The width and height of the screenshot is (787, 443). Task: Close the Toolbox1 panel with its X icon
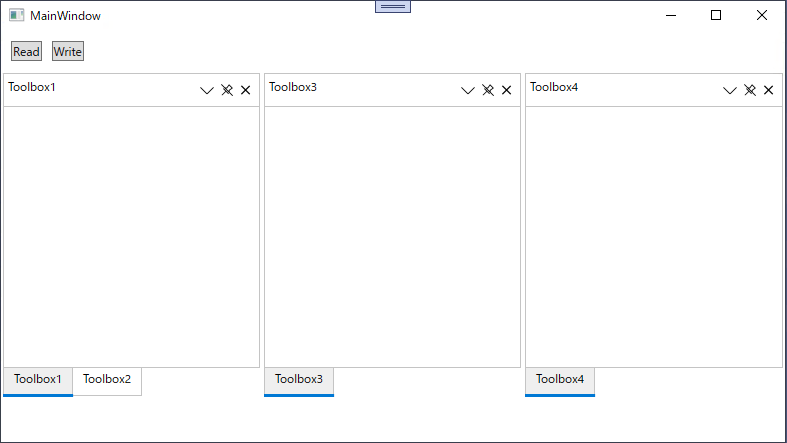(245, 90)
